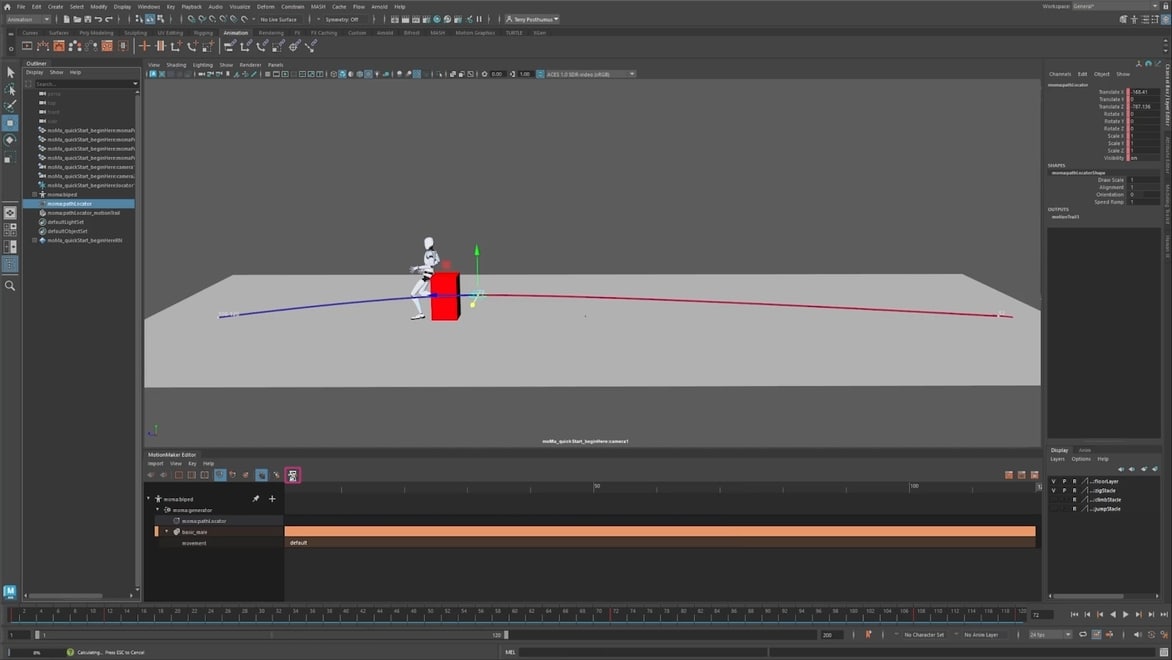
Task: Click Go to End of playback range
Action: [x=1164, y=614]
